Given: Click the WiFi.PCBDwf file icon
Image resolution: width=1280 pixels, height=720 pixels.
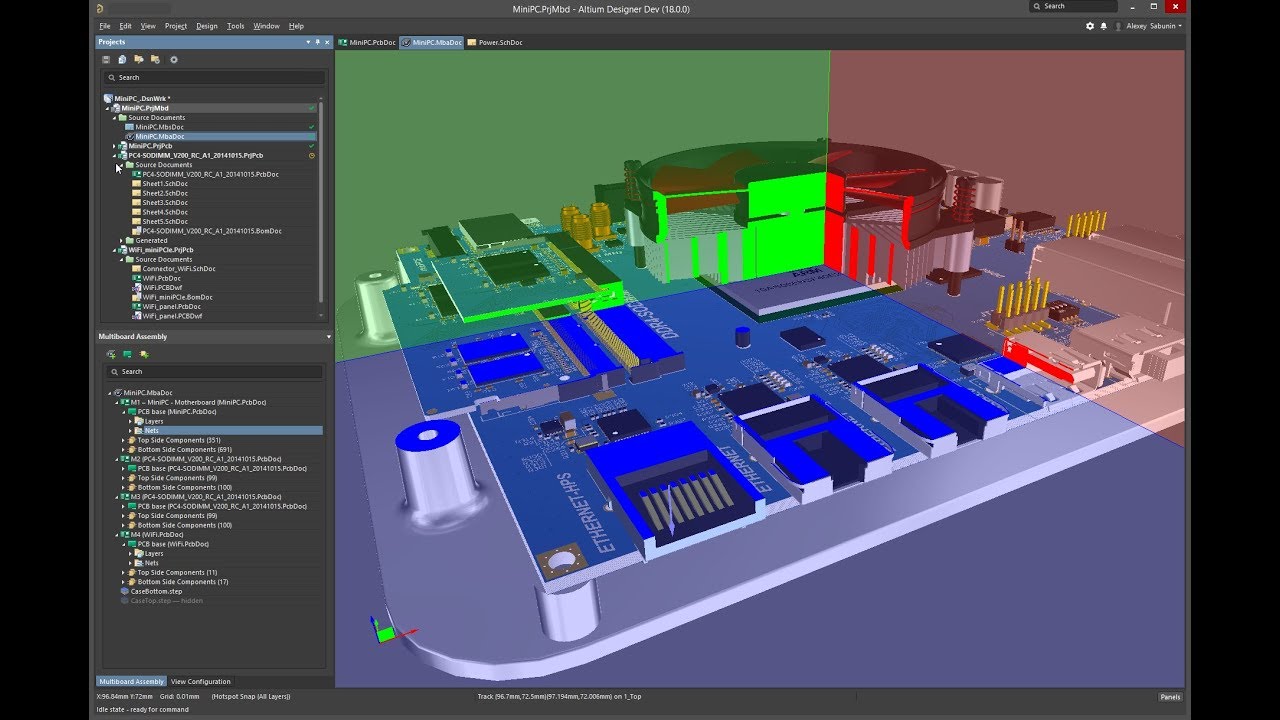Looking at the screenshot, I should pyautogui.click(x=136, y=287).
